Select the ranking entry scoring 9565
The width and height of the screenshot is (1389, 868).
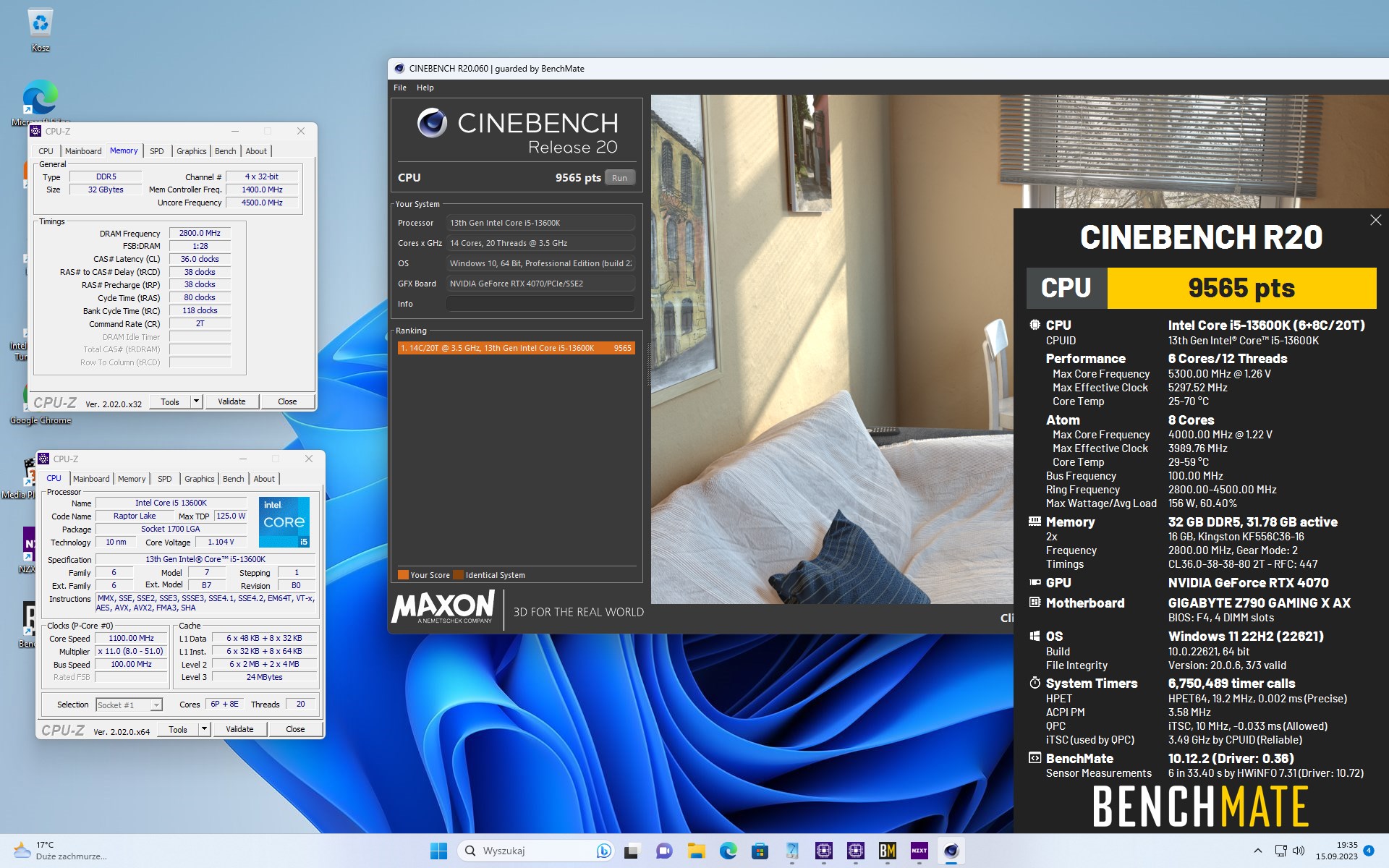pos(516,348)
